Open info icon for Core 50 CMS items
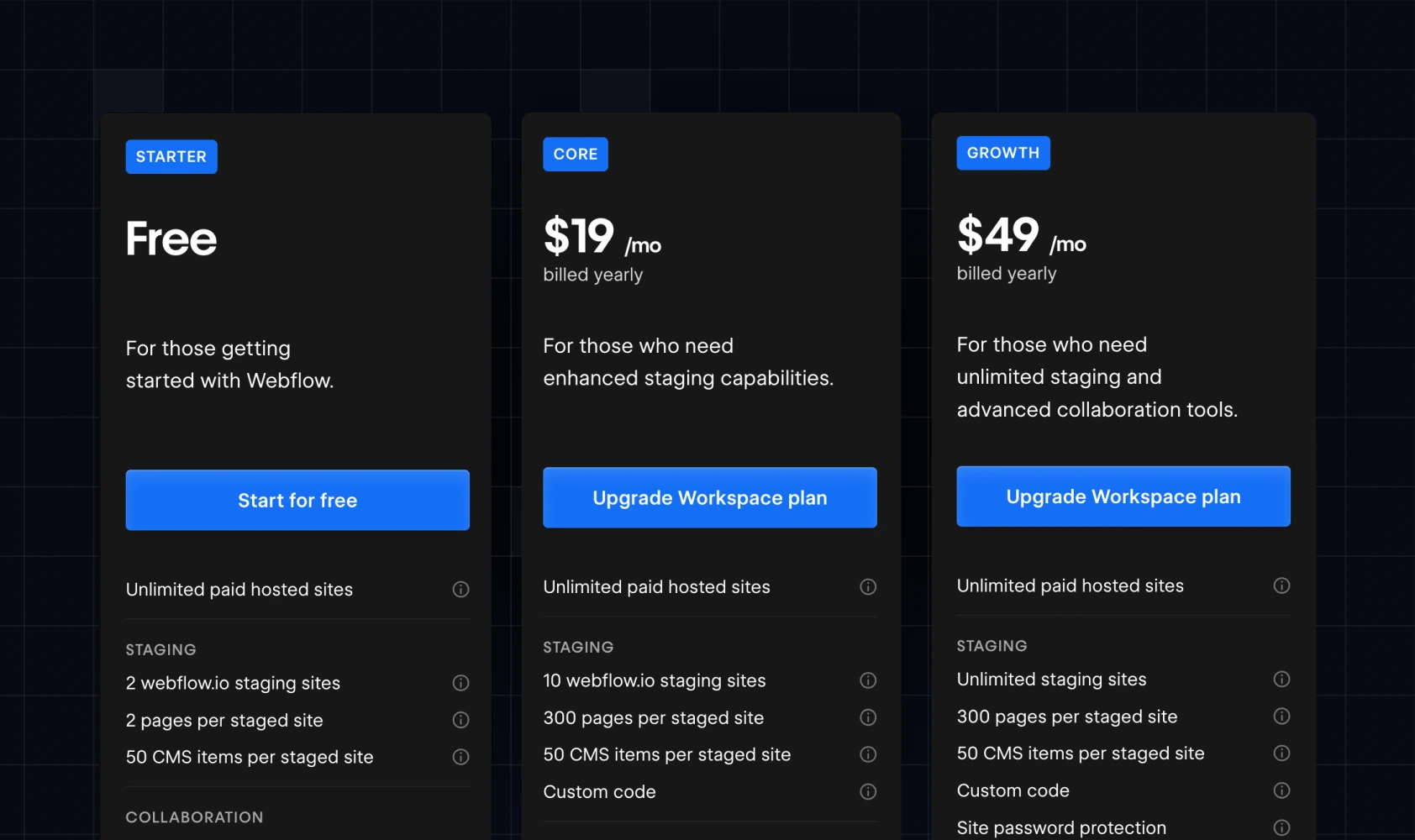The width and height of the screenshot is (1415, 840). point(868,754)
